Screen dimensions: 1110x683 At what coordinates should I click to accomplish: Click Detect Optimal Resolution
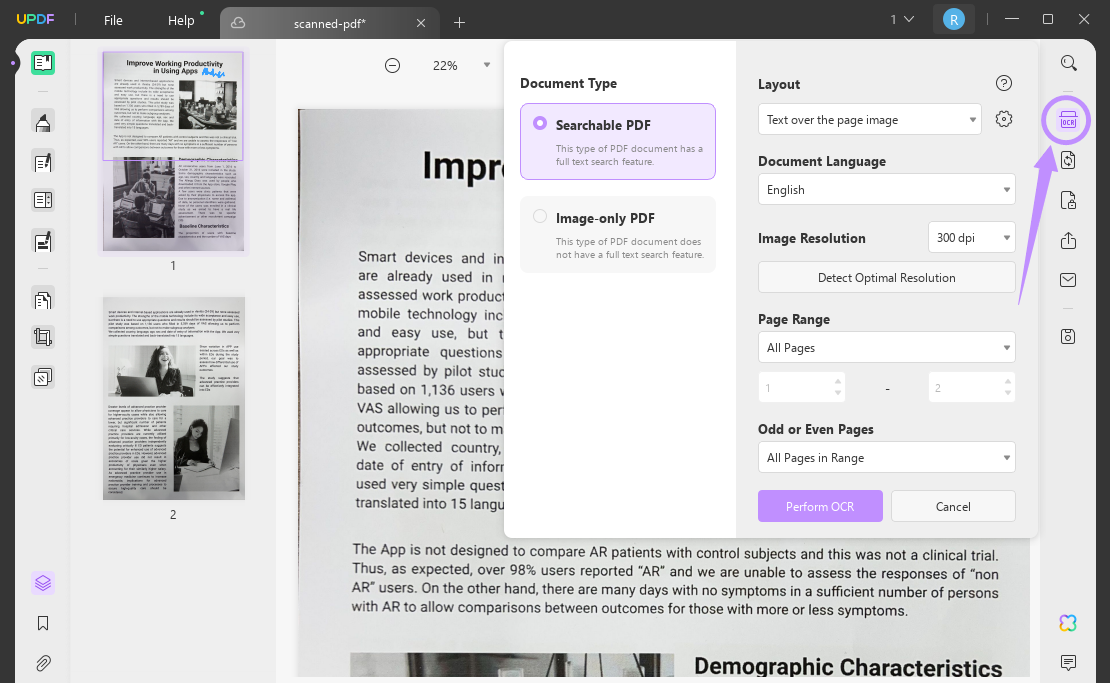click(886, 277)
